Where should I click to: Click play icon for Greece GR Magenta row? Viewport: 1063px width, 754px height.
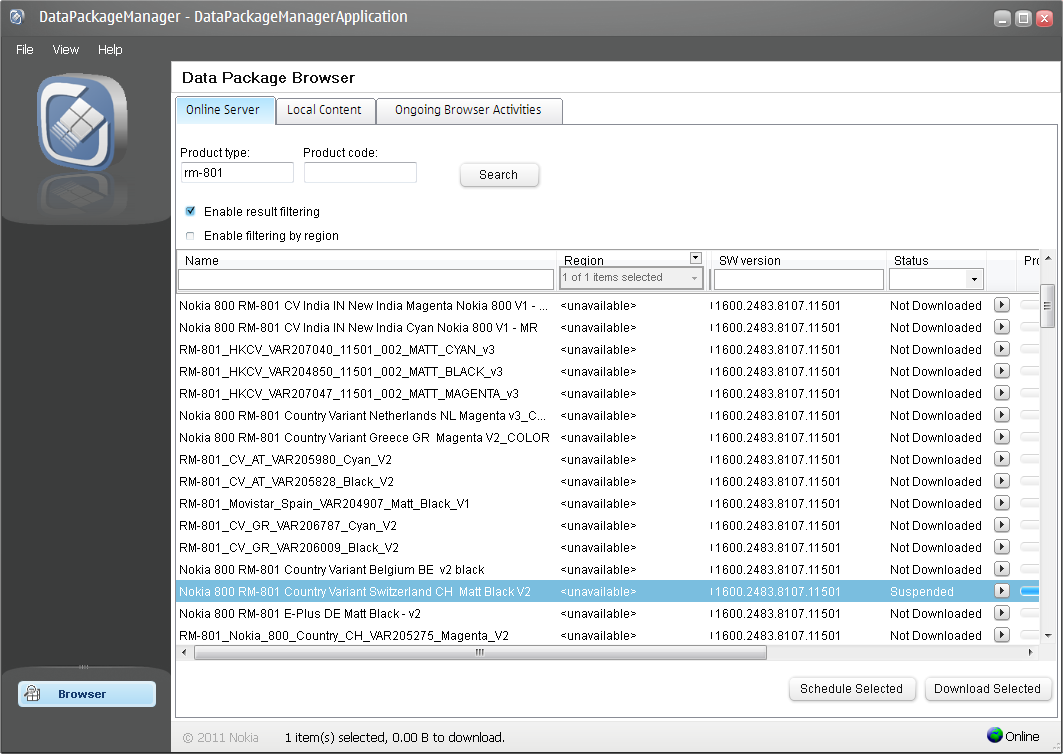(1001, 437)
